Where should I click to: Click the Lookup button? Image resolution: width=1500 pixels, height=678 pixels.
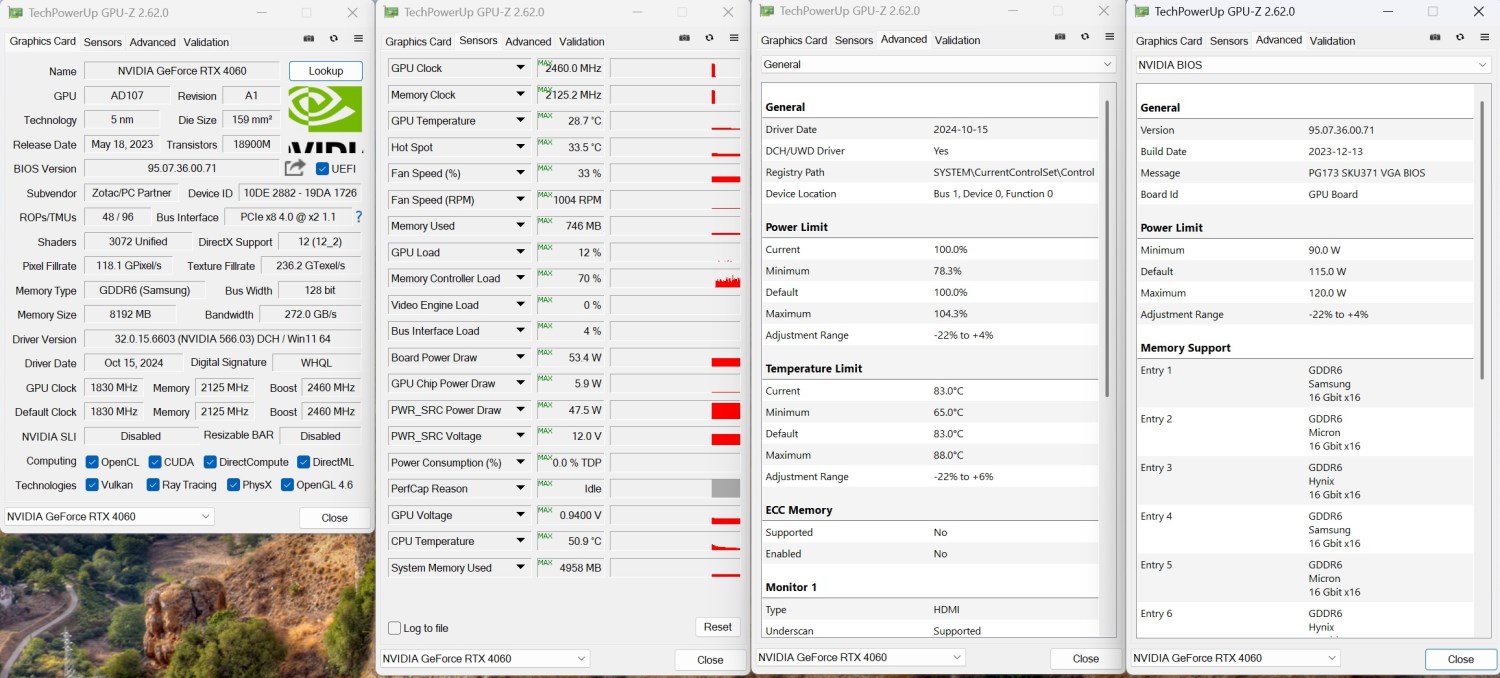pyautogui.click(x=326, y=71)
